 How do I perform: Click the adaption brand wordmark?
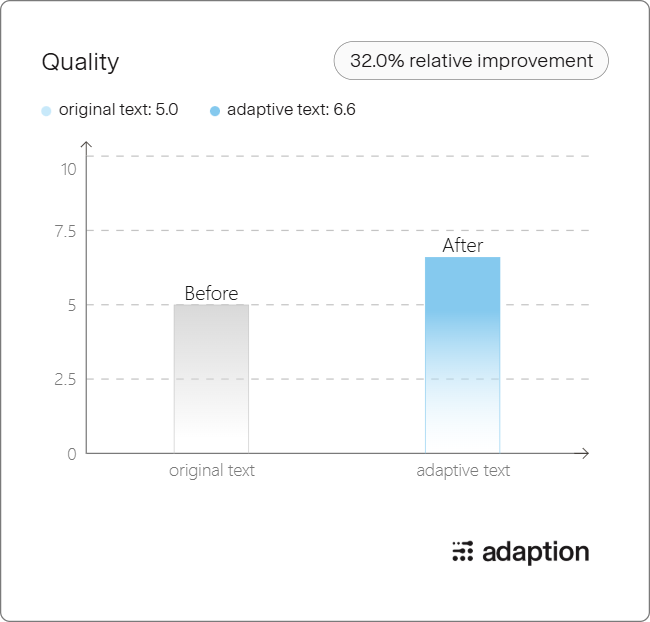click(x=536, y=553)
